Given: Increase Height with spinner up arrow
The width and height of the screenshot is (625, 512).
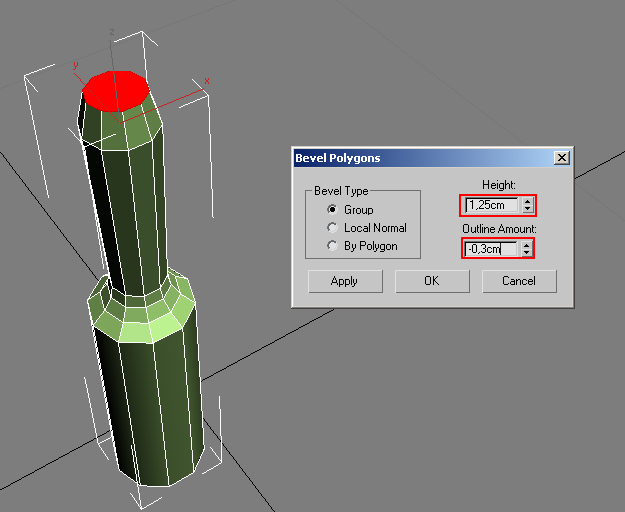Looking at the screenshot, I should (528, 202).
